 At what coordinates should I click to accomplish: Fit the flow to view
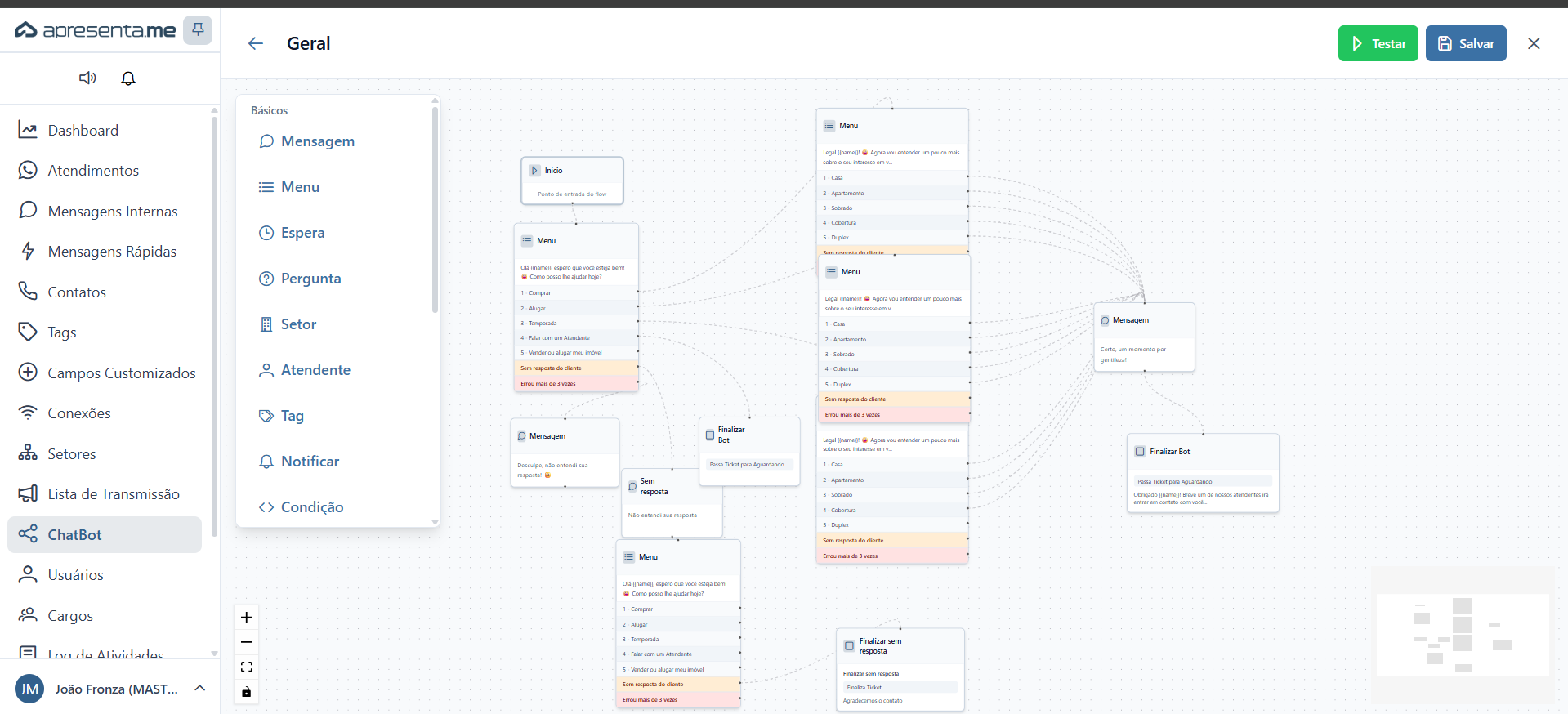[246, 667]
